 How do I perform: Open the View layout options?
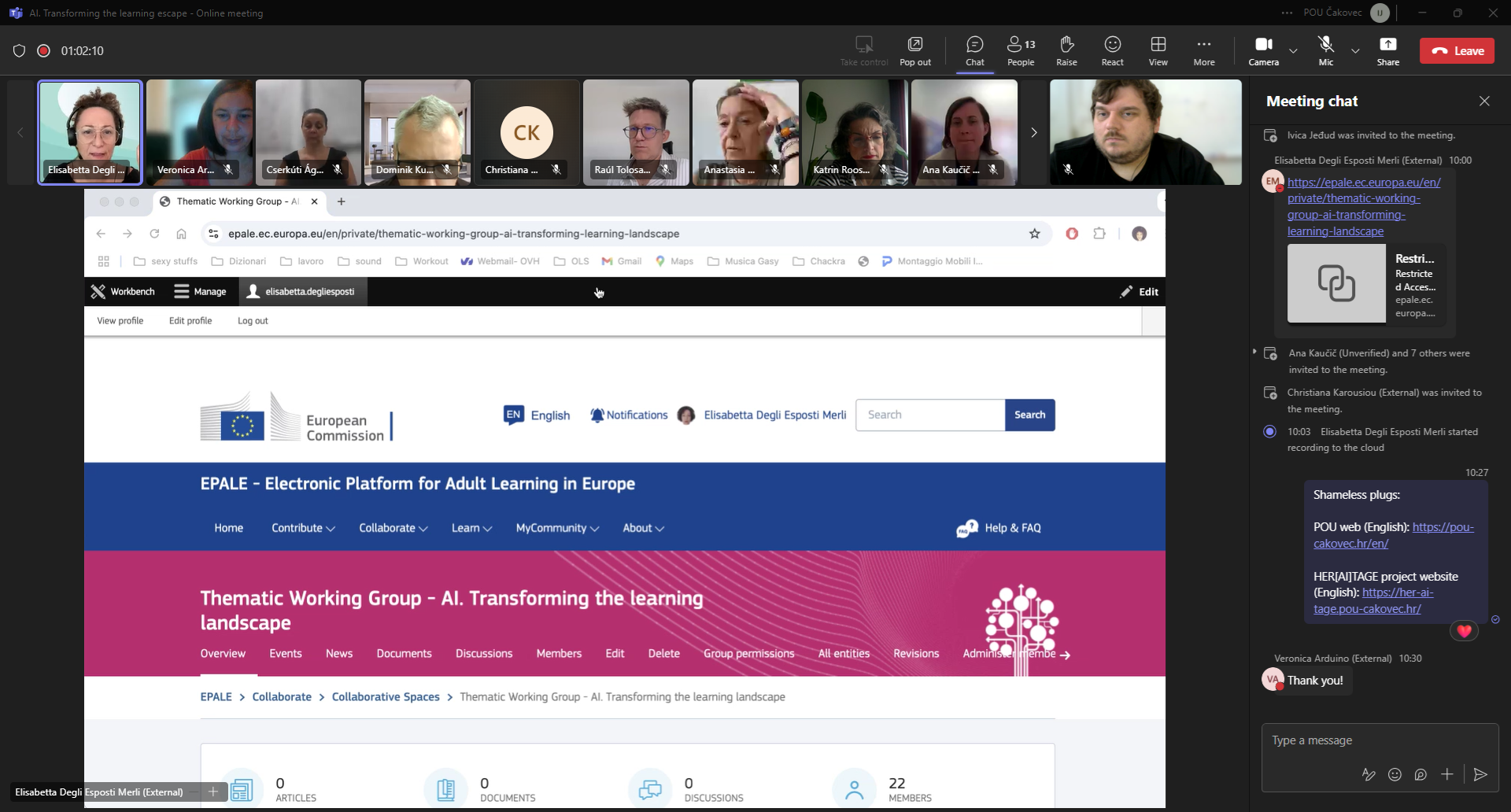(1158, 50)
